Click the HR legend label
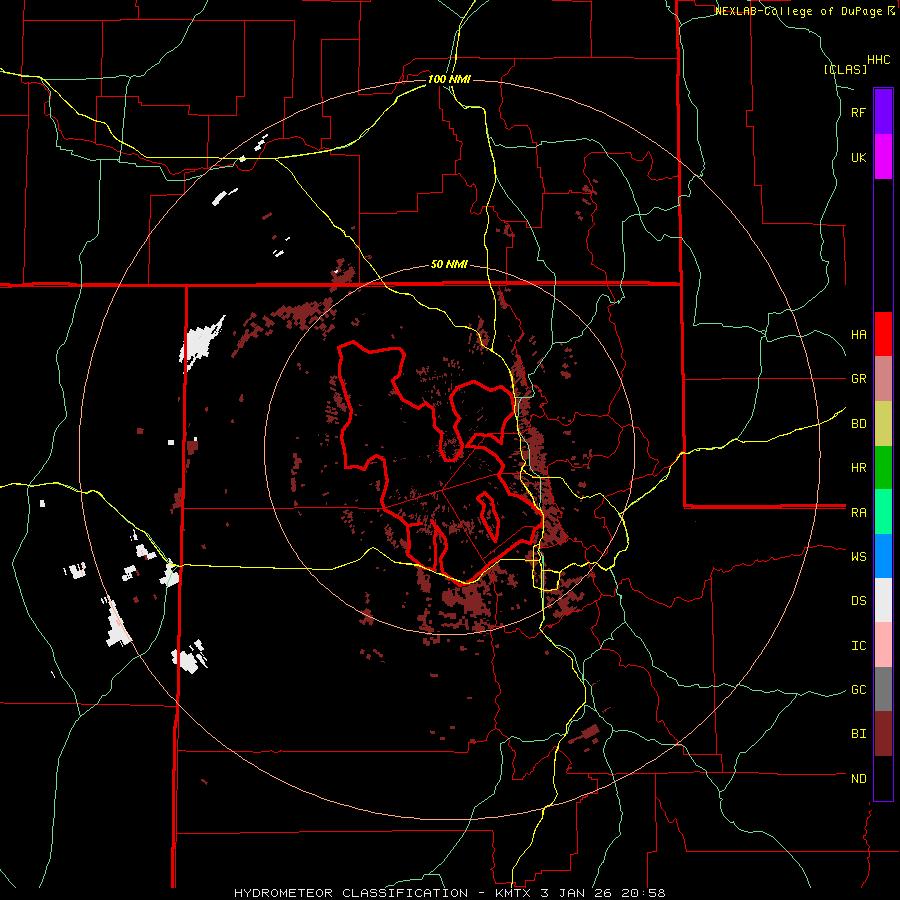The image size is (900, 900). 858,468
